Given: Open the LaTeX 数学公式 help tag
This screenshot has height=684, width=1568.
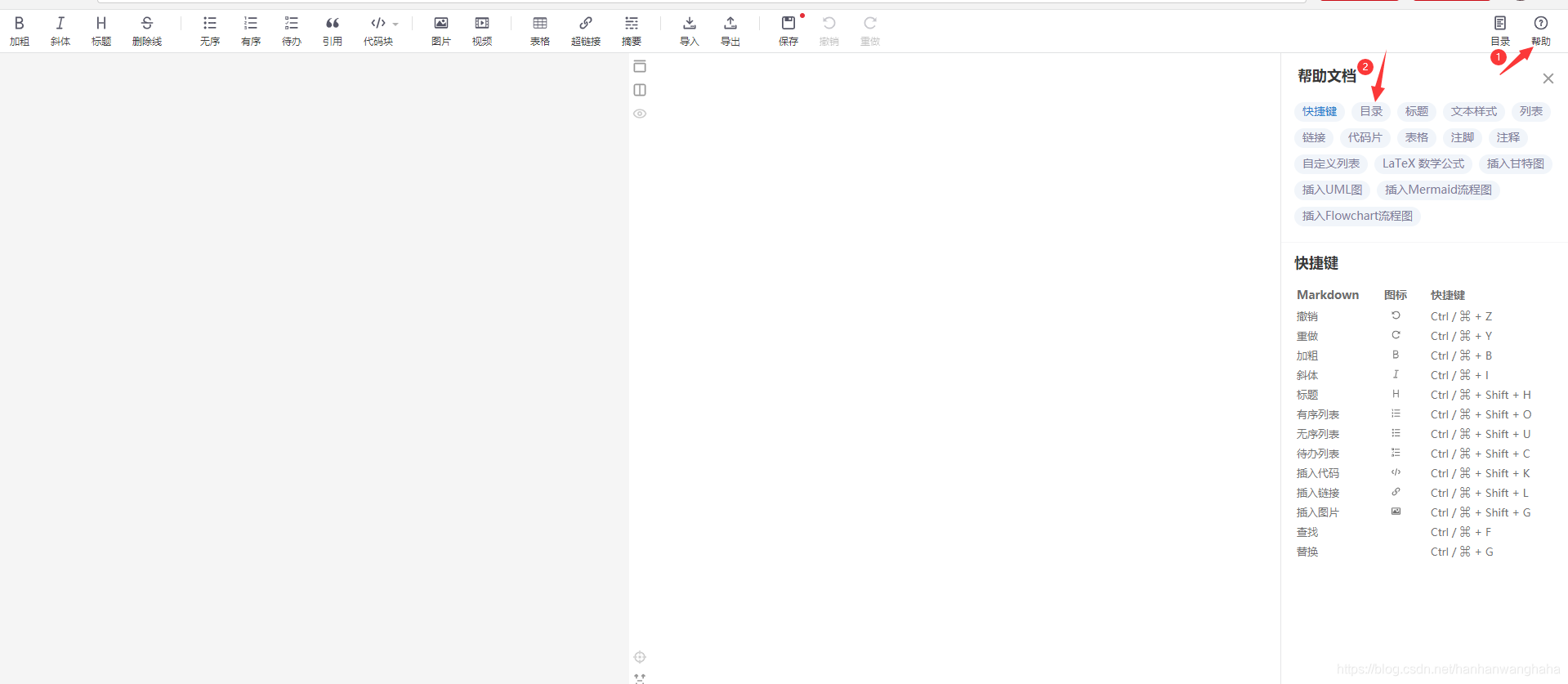Looking at the screenshot, I should click(1423, 163).
